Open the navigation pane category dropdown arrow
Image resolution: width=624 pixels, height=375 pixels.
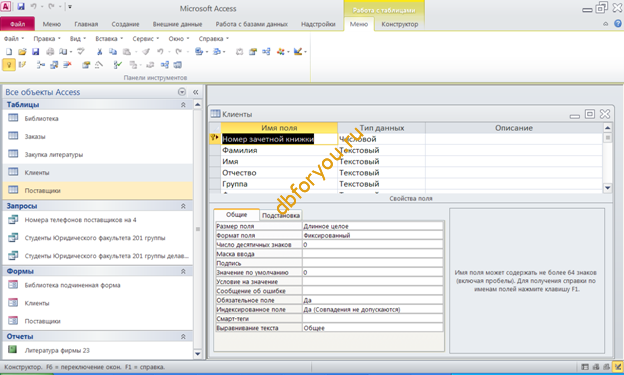click(182, 92)
